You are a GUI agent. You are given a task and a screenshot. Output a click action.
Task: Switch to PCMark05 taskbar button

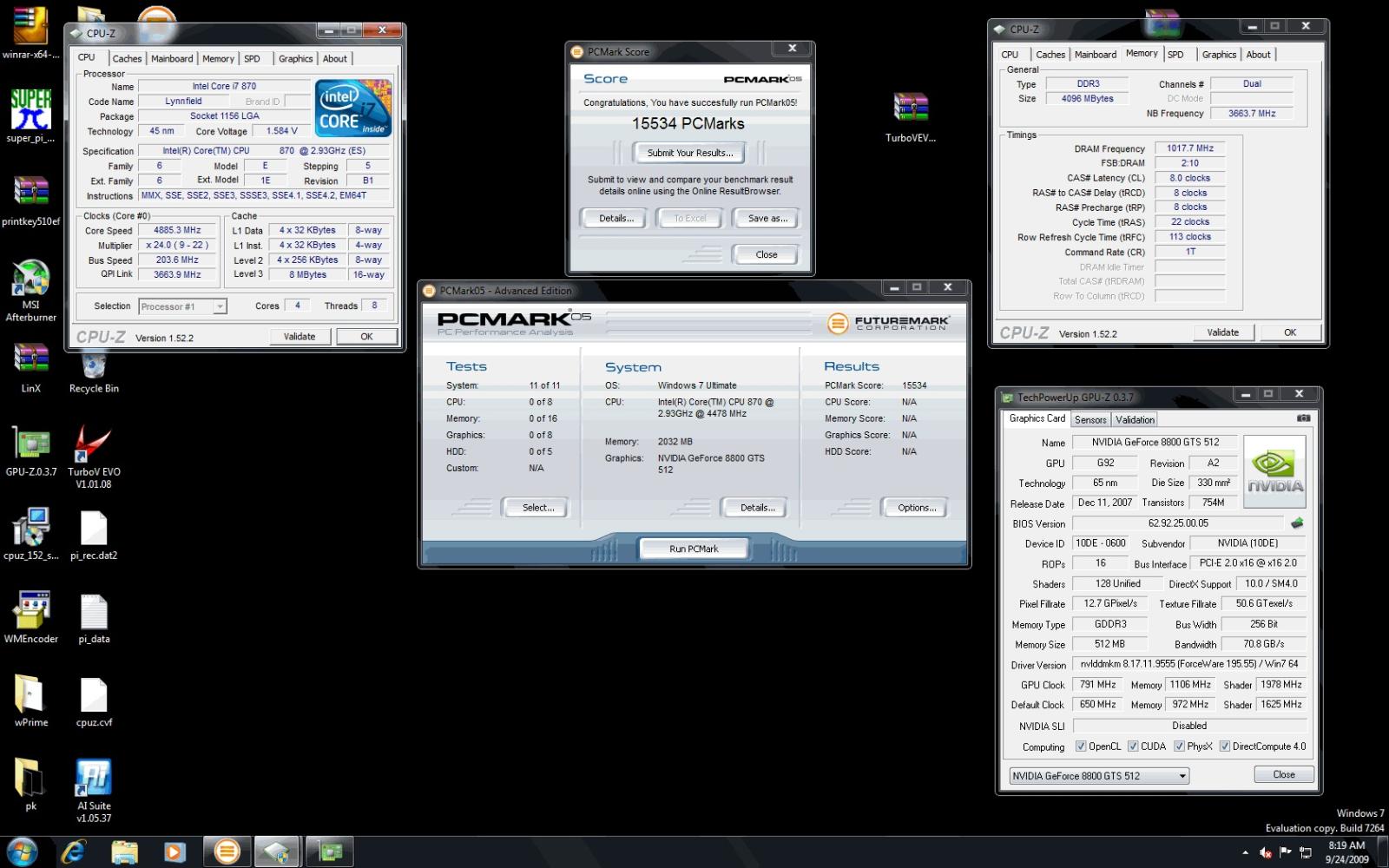pyautogui.click(x=227, y=852)
